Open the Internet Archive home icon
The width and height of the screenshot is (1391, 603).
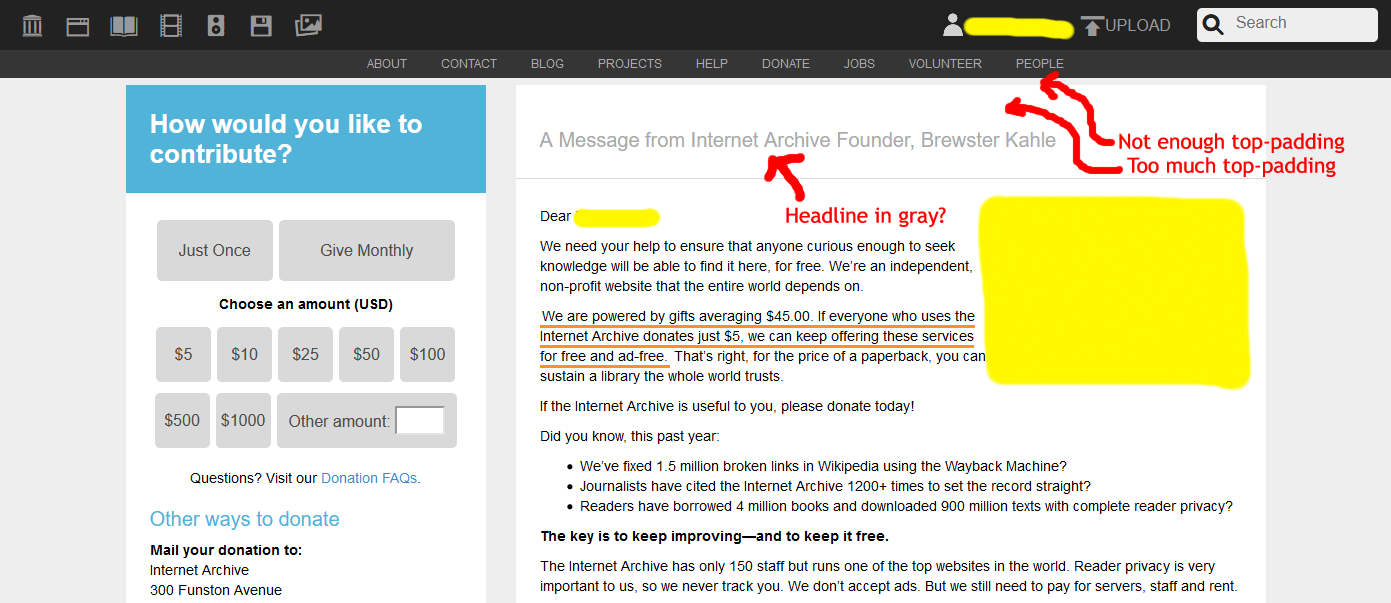click(32, 26)
